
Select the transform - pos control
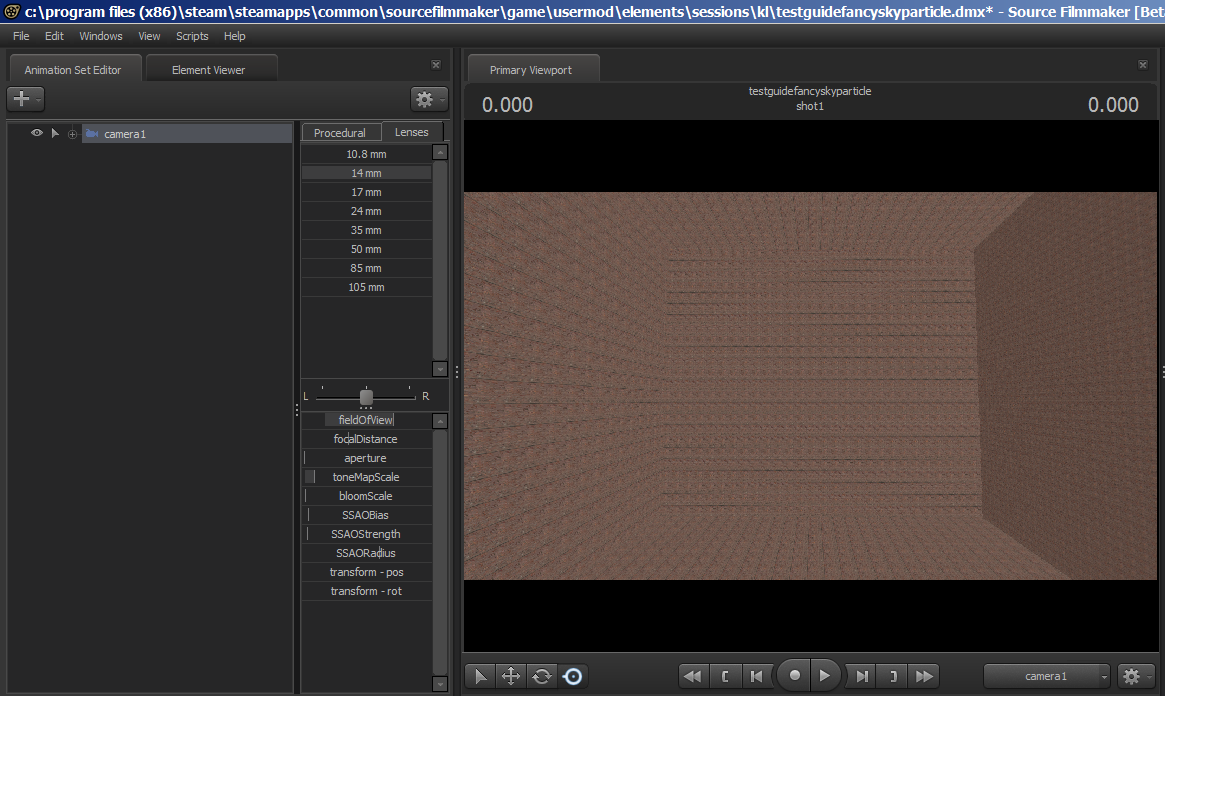point(366,572)
